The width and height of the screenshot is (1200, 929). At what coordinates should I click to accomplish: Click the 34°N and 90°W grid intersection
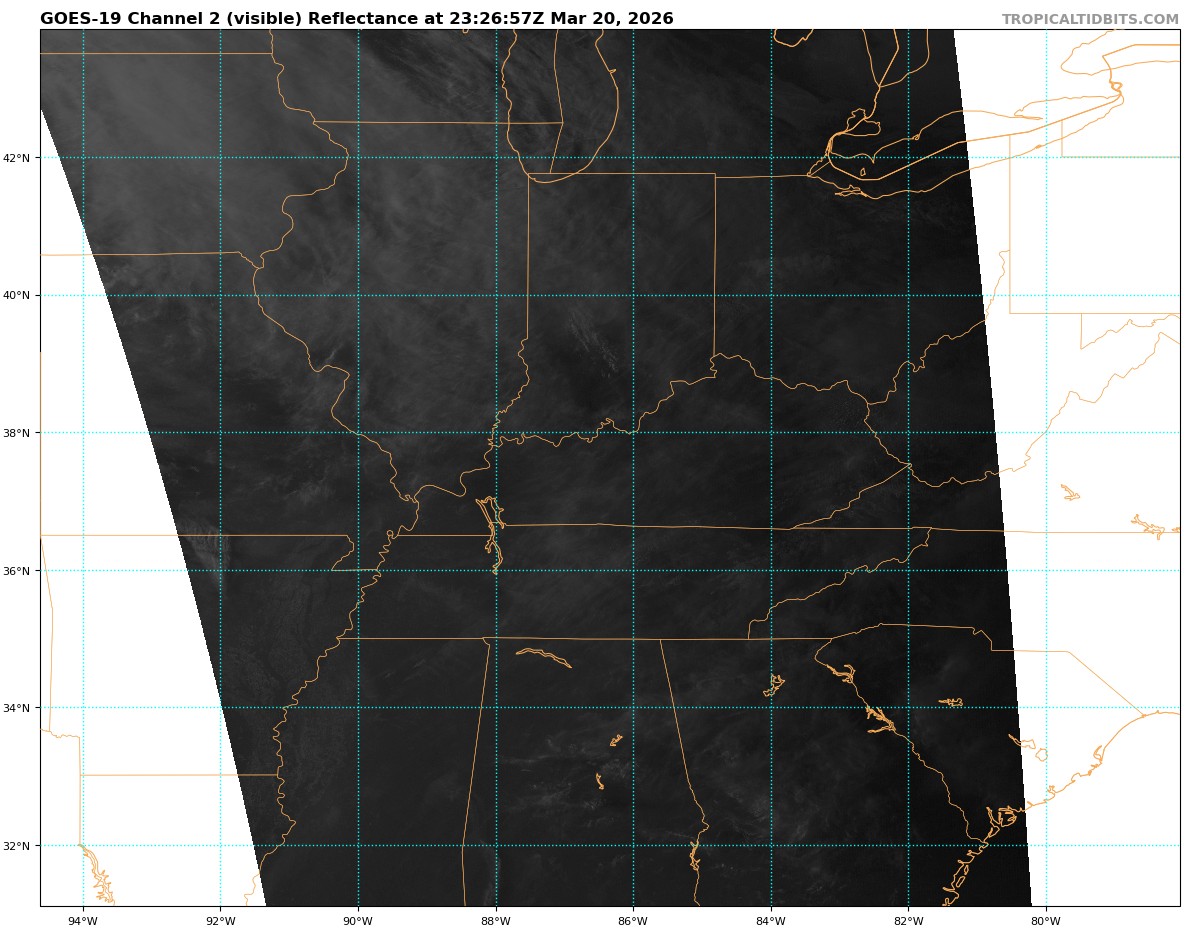(358, 708)
